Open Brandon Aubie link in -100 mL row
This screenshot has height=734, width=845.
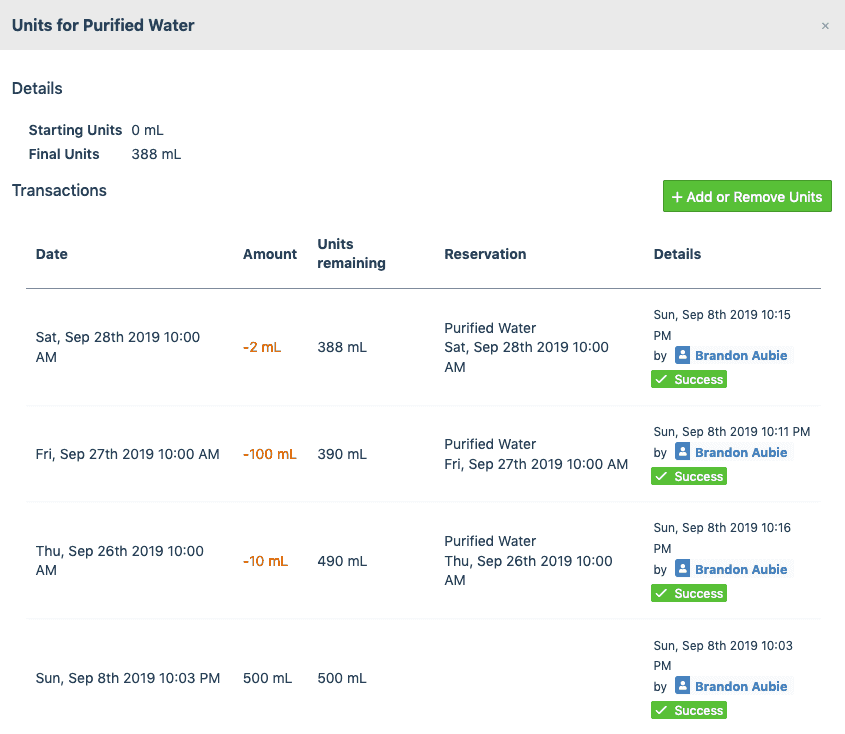pyautogui.click(x=741, y=452)
